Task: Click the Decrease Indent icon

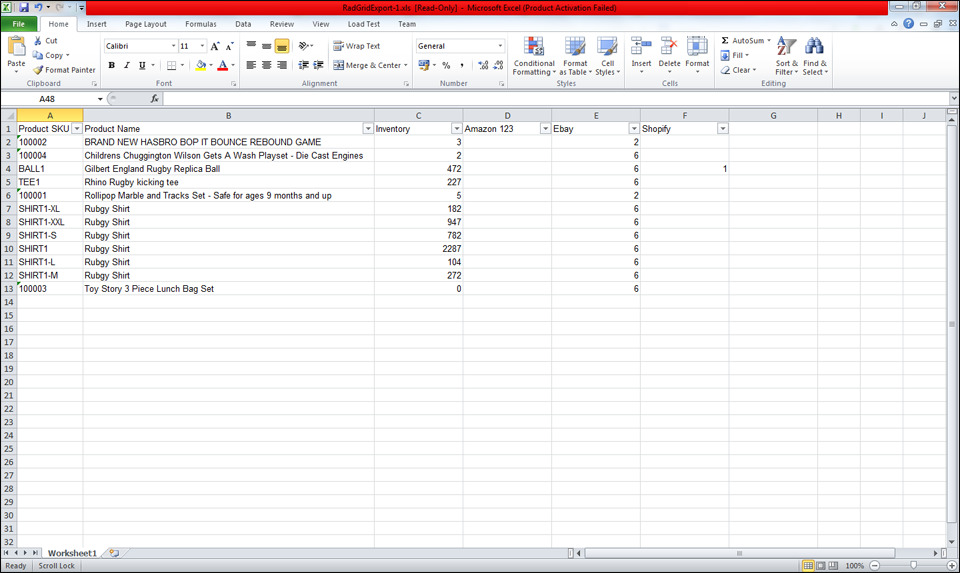Action: (x=303, y=65)
